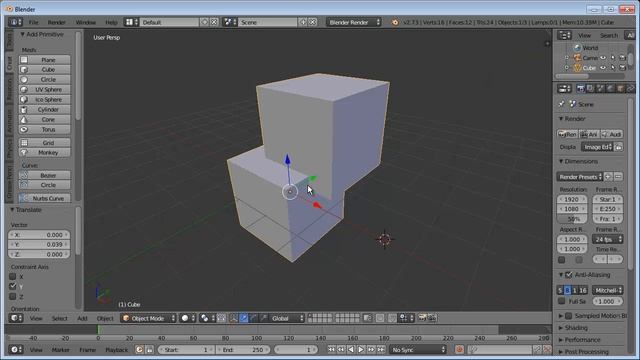Viewport: 640px width, 360px height.
Task: Delete the current scene
Action: [x=313, y=22]
